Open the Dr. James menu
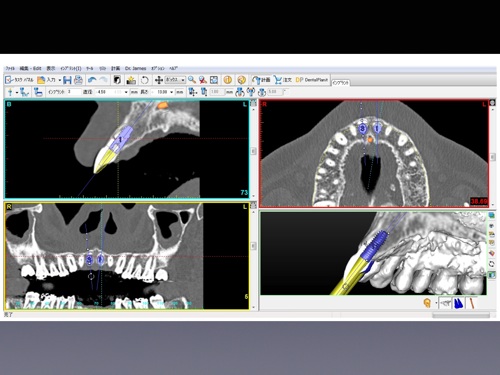The width and height of the screenshot is (500, 375). point(136,68)
